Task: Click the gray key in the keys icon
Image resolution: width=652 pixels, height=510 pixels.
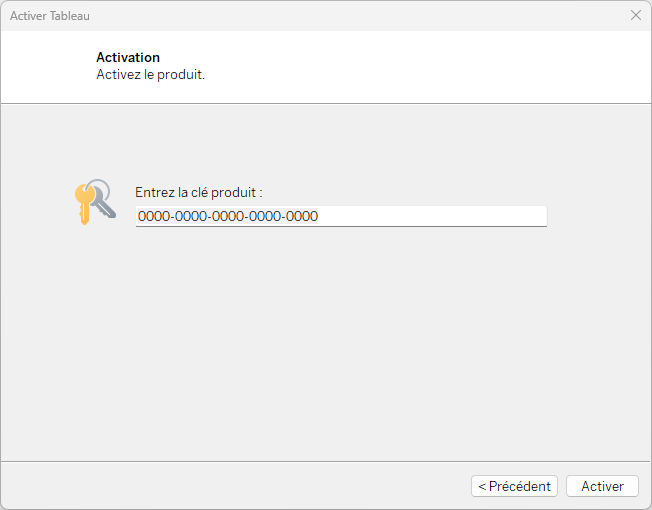Action: tap(105, 204)
